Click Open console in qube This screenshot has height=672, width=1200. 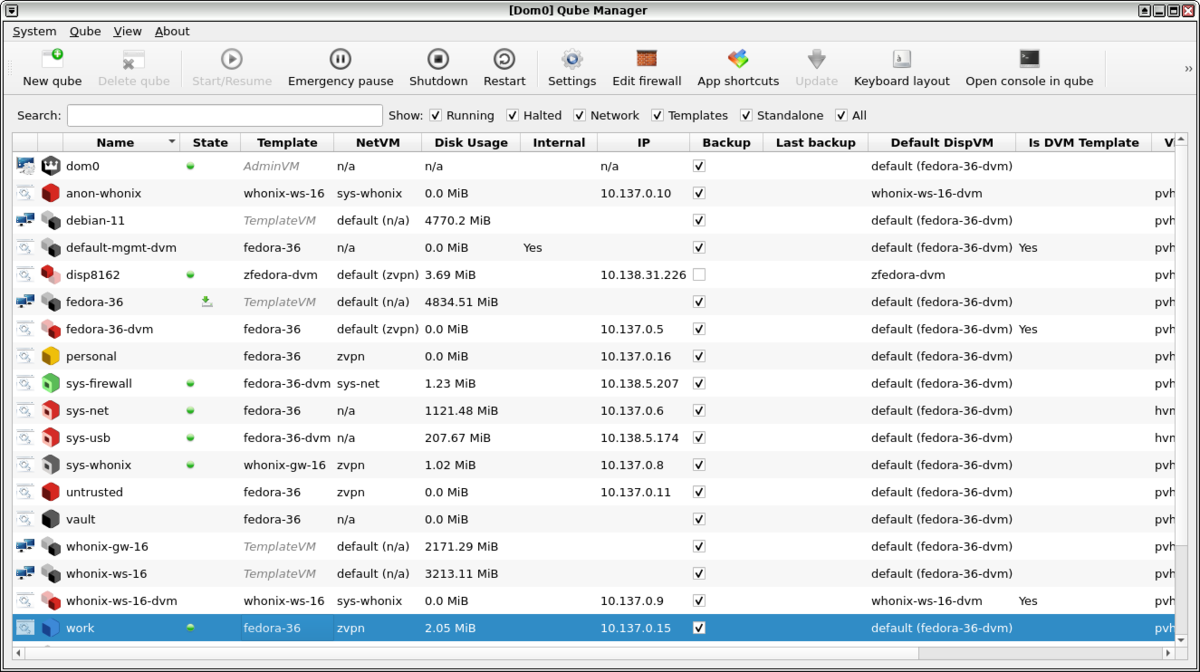click(x=1029, y=59)
